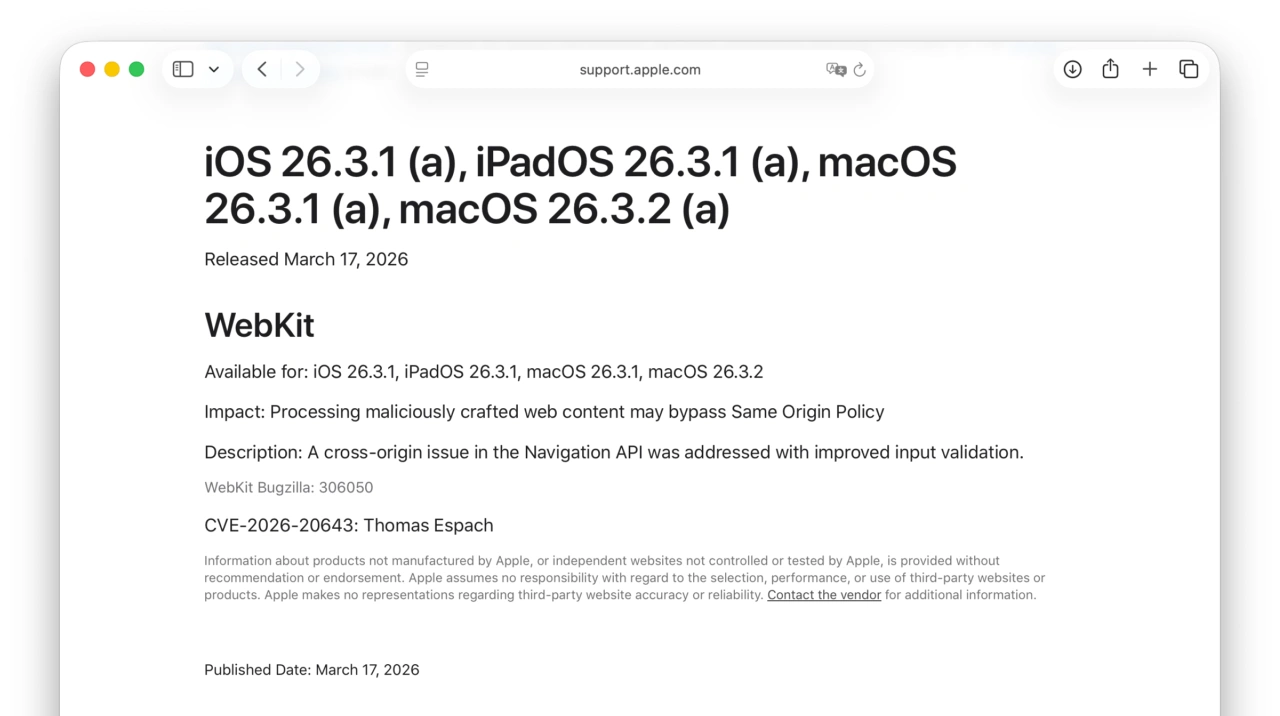The height and width of the screenshot is (716, 1280).
Task: Open Reader view for this article
Action: [x=421, y=69]
